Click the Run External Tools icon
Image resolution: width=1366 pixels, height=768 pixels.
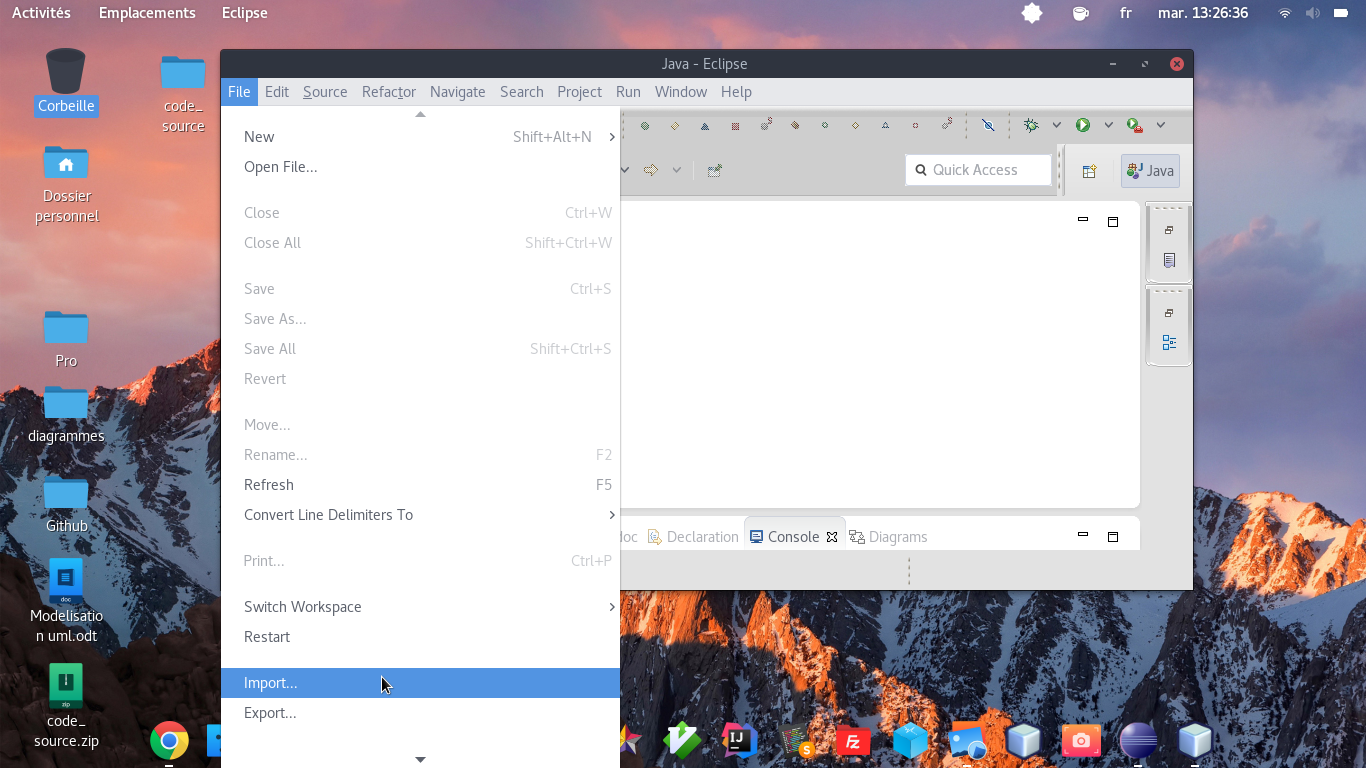[1134, 125]
